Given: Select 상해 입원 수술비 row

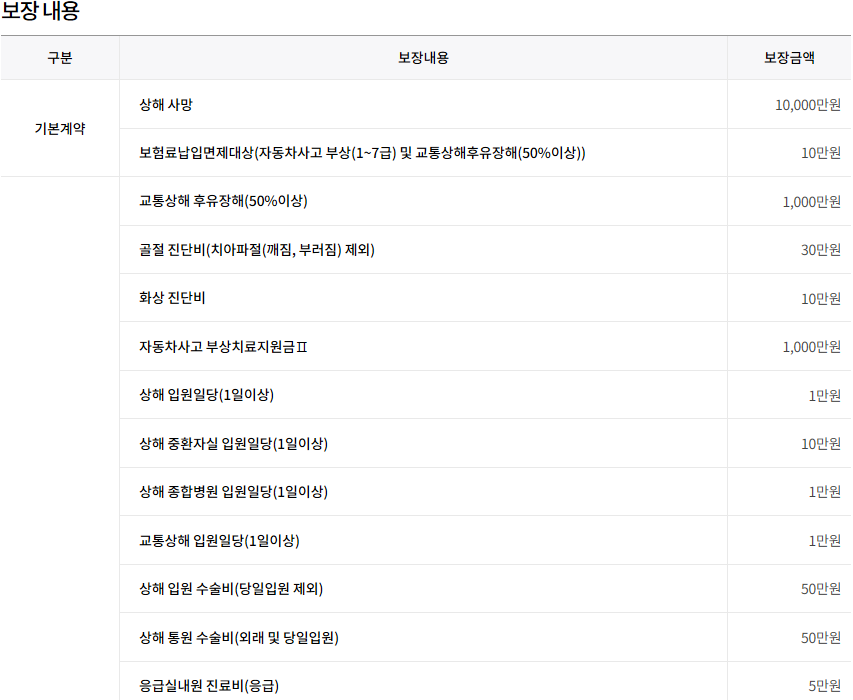Looking at the screenshot, I should tap(231, 589).
